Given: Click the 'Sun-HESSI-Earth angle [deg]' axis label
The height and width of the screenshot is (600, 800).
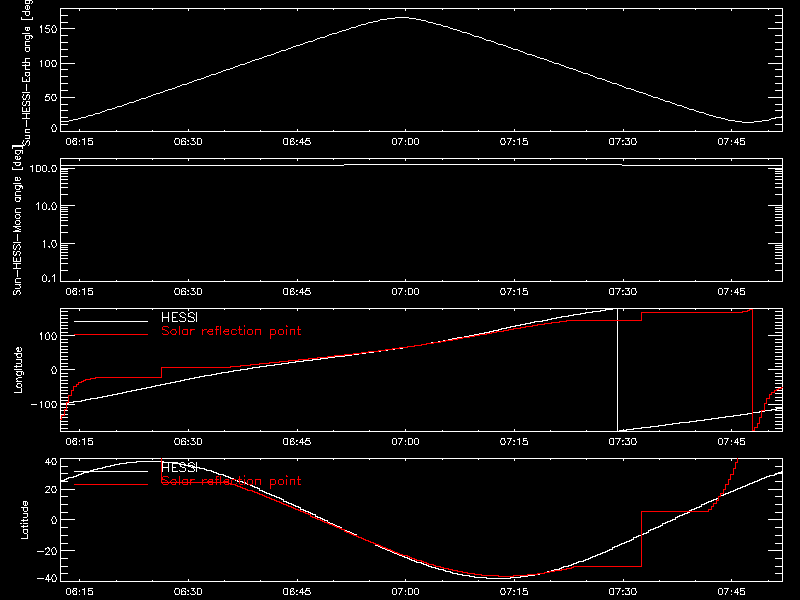Looking at the screenshot, I should click(x=27, y=72).
